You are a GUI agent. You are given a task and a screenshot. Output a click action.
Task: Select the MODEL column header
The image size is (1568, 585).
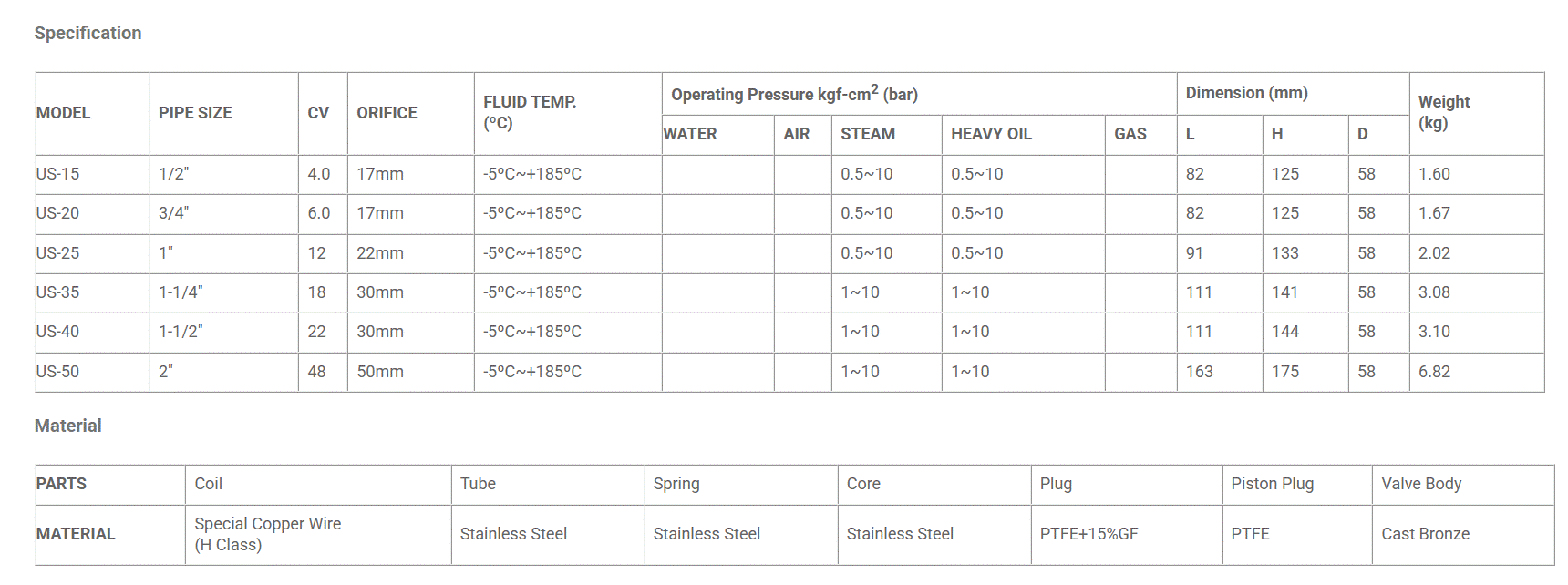click(63, 113)
